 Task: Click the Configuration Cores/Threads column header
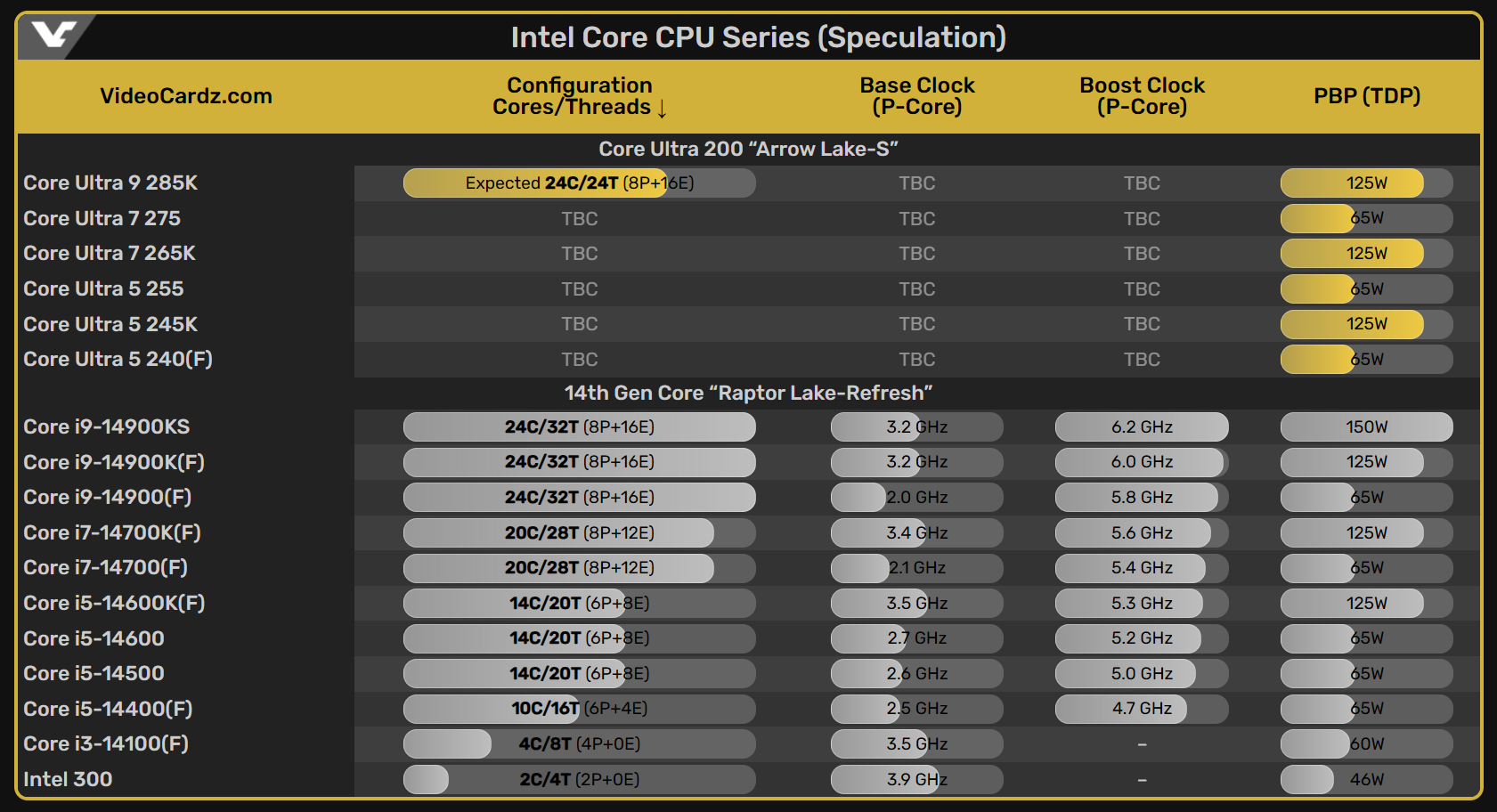coord(580,96)
